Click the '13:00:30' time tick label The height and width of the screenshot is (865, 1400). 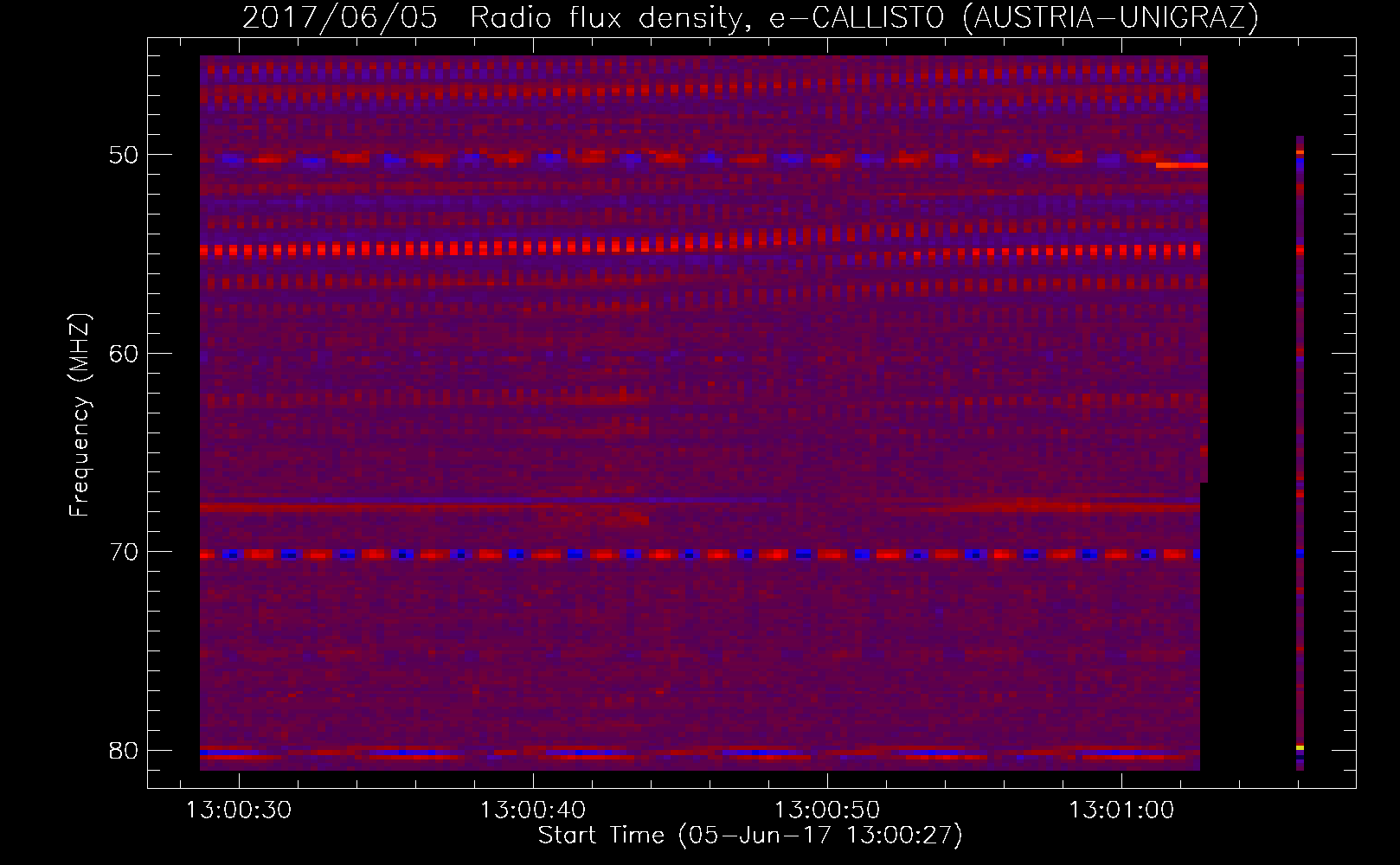[x=239, y=811]
